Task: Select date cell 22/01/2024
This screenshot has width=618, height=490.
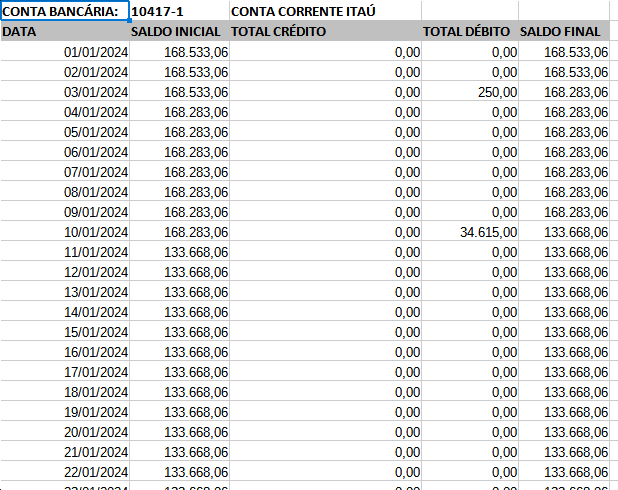Action: pyautogui.click(x=65, y=472)
